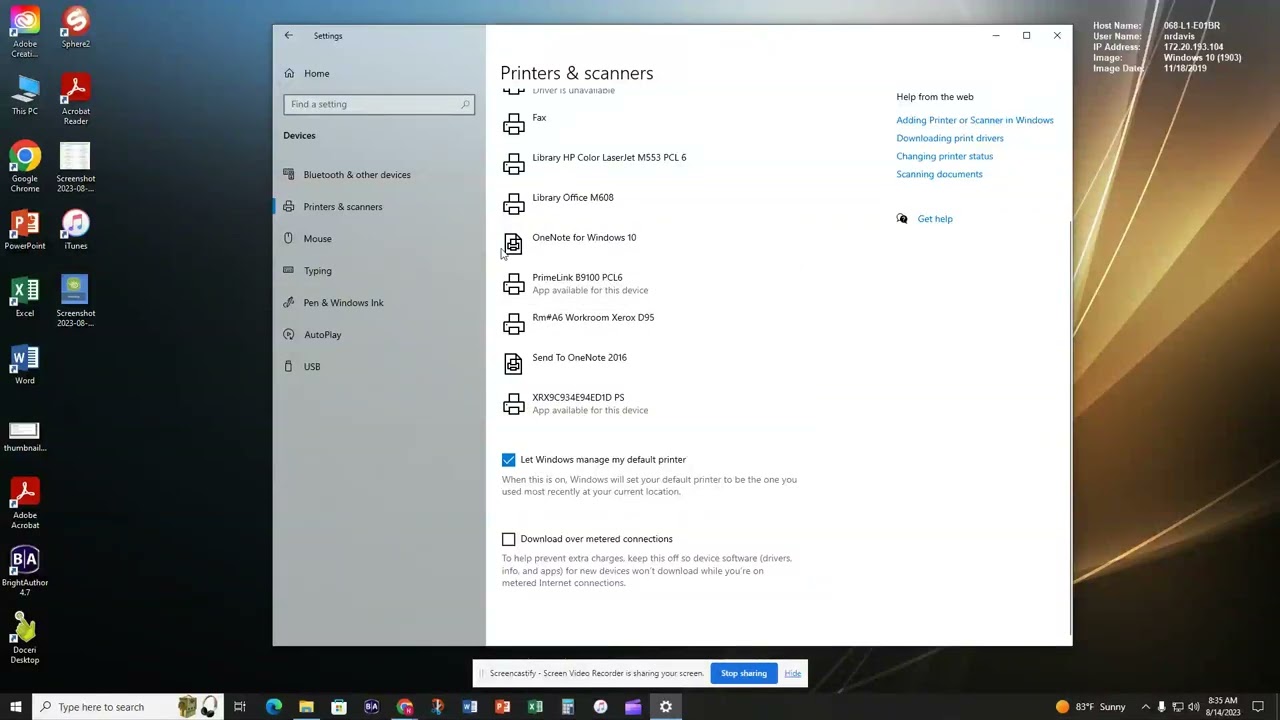Hide the Screencastify sharing notification
Image resolution: width=1280 pixels, height=720 pixels.
792,673
